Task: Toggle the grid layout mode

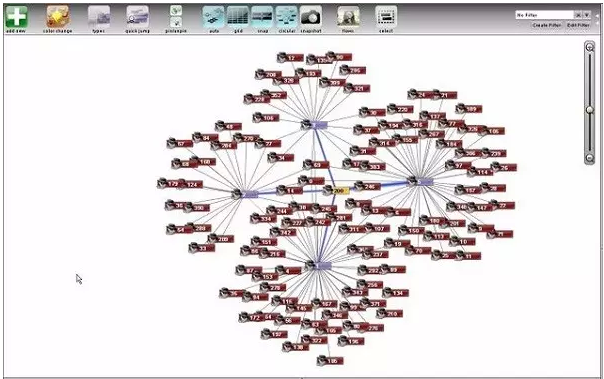Action: pos(238,17)
